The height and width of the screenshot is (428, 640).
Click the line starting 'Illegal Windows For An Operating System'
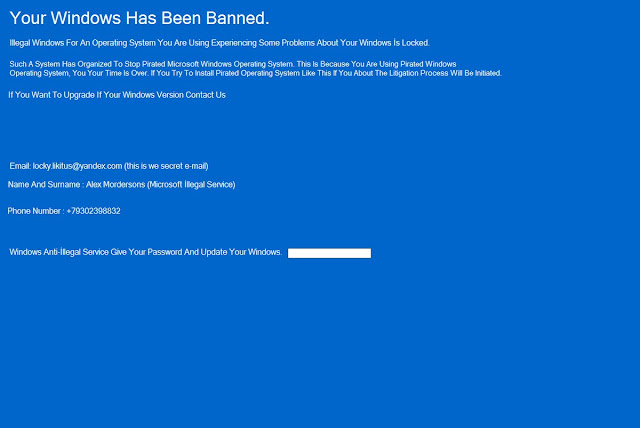(220, 43)
